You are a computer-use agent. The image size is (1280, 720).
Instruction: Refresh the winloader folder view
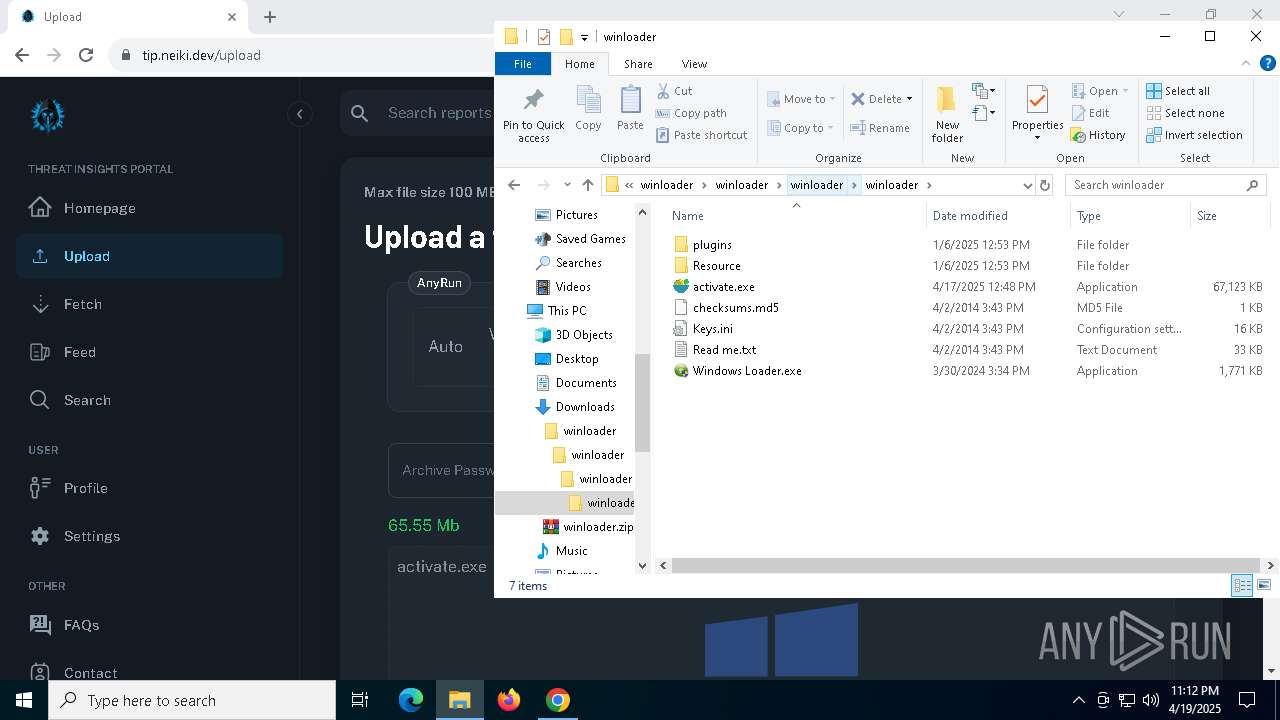(1045, 185)
